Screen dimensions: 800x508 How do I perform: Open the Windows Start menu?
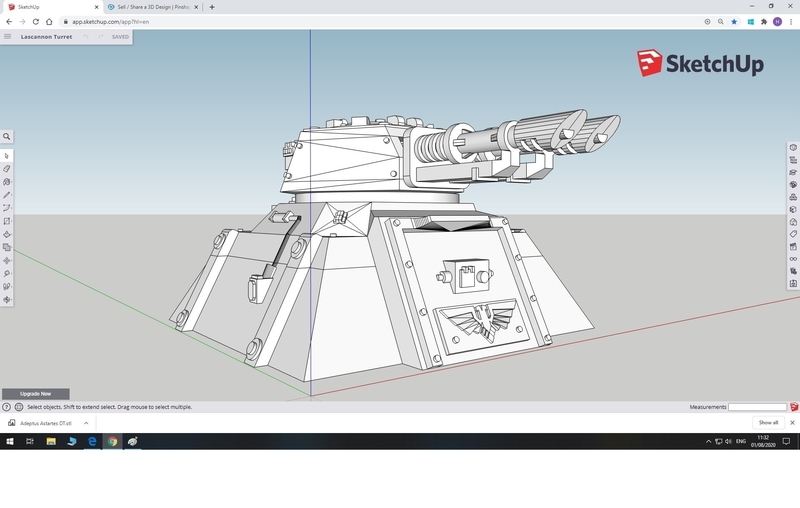tap(10, 442)
